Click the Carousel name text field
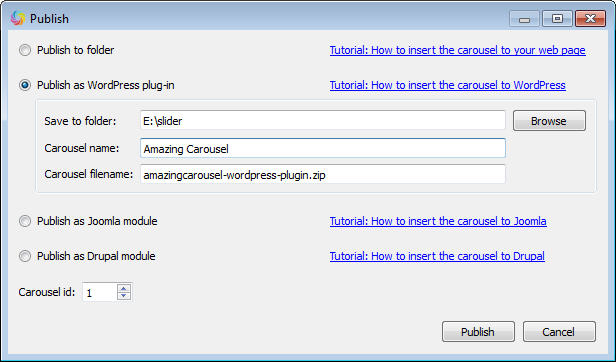This screenshot has width=616, height=362. click(323, 148)
